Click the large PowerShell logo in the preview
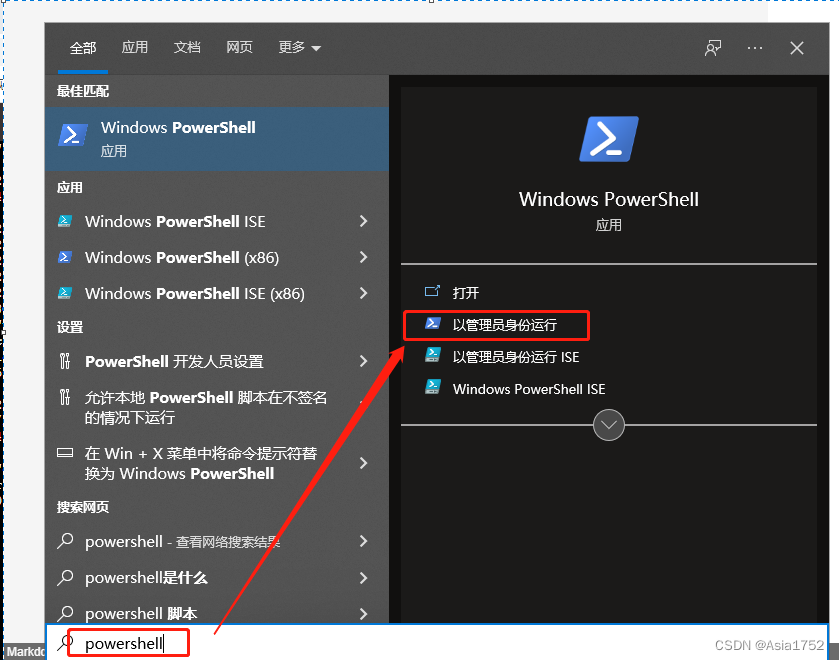This screenshot has height=660, width=839. pyautogui.click(x=609, y=139)
